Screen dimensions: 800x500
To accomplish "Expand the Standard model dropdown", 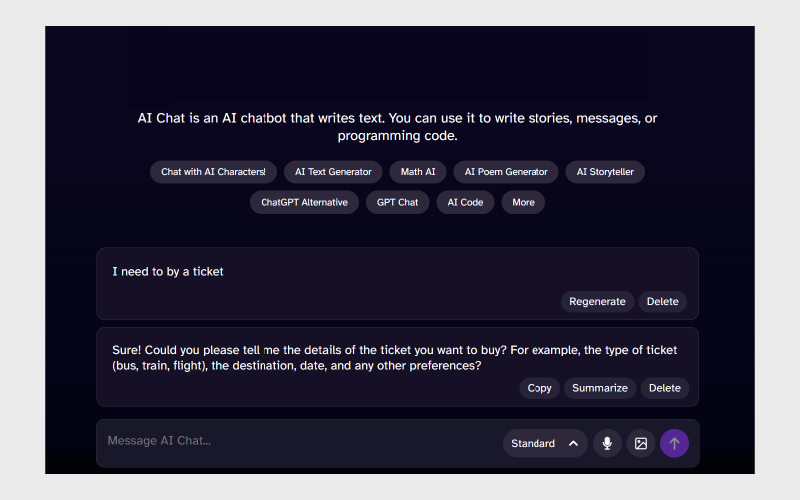I will [545, 443].
